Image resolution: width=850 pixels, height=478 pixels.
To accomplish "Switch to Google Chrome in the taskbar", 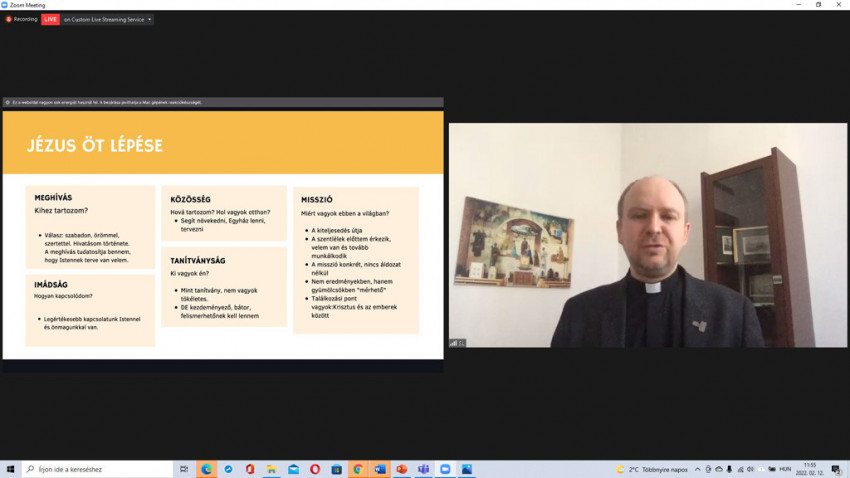I will (x=358, y=469).
